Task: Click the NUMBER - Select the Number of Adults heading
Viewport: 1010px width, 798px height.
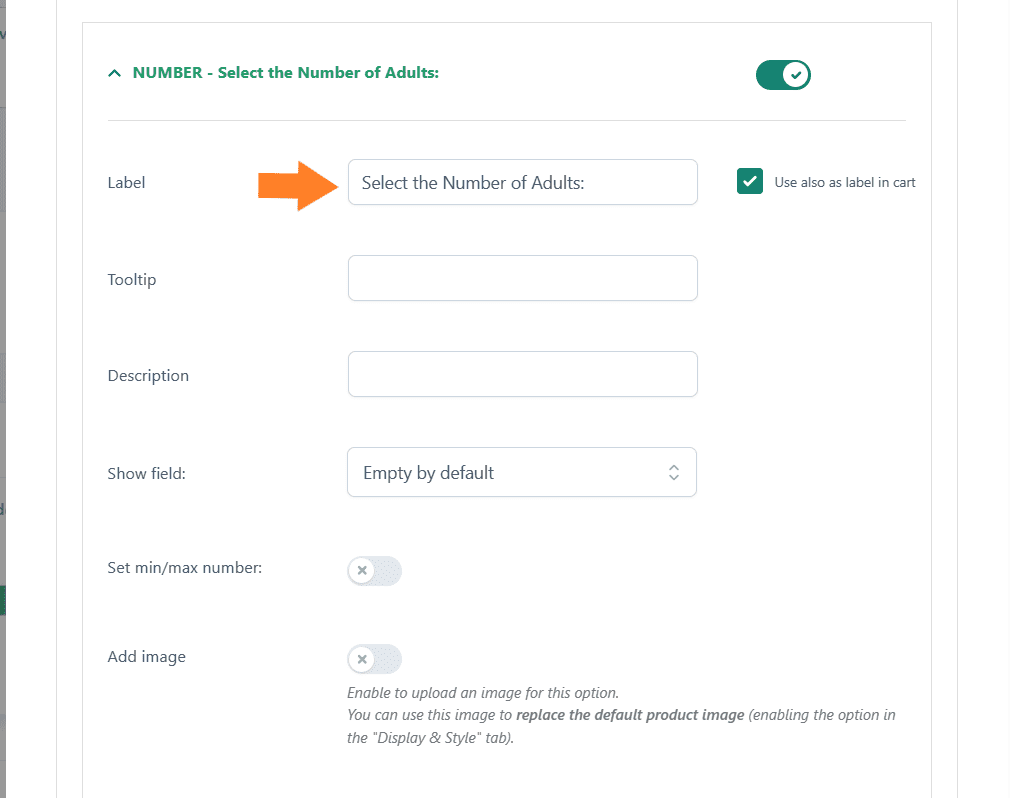Action: click(x=285, y=73)
